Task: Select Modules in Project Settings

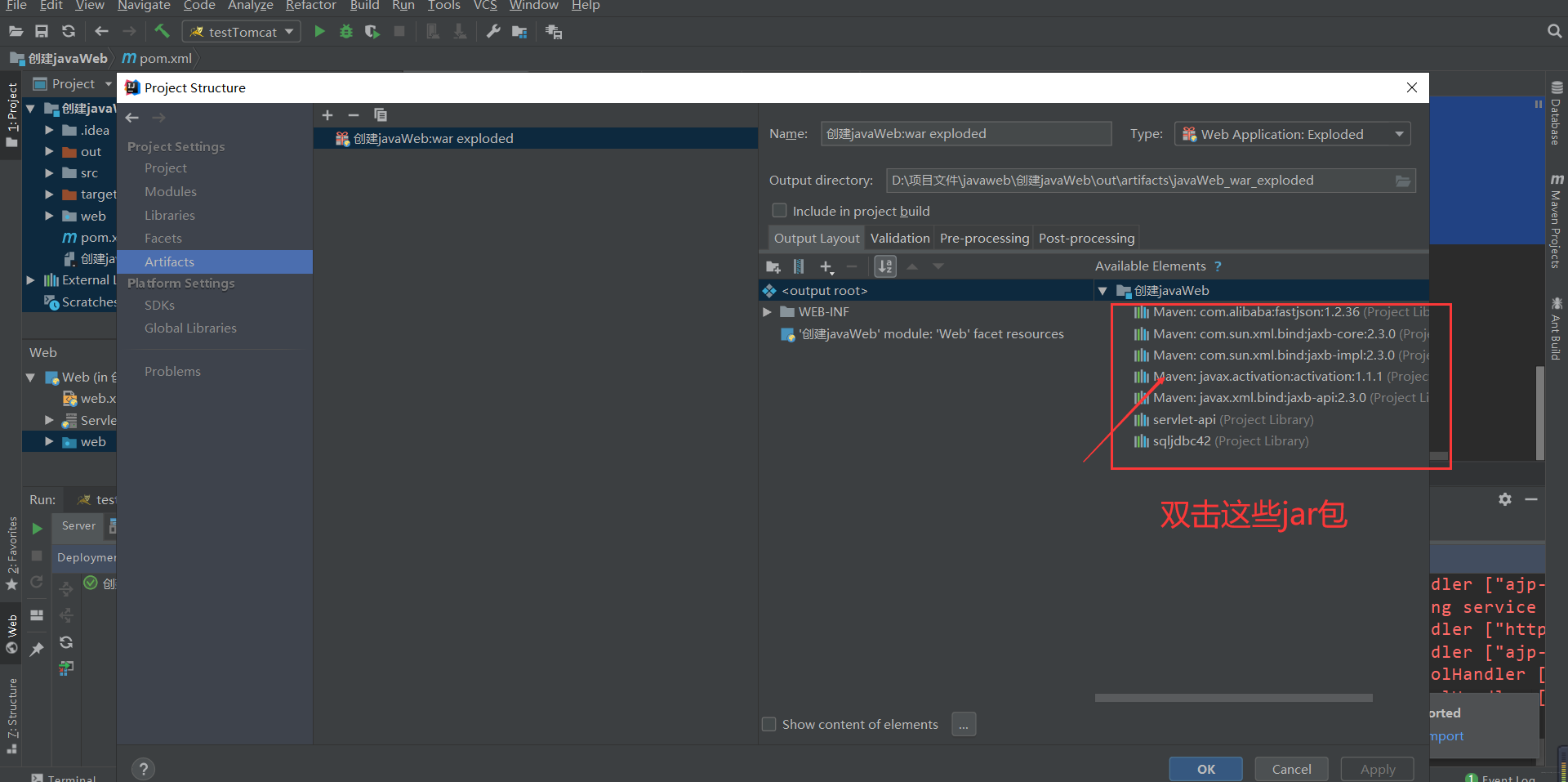Action: pyautogui.click(x=171, y=191)
